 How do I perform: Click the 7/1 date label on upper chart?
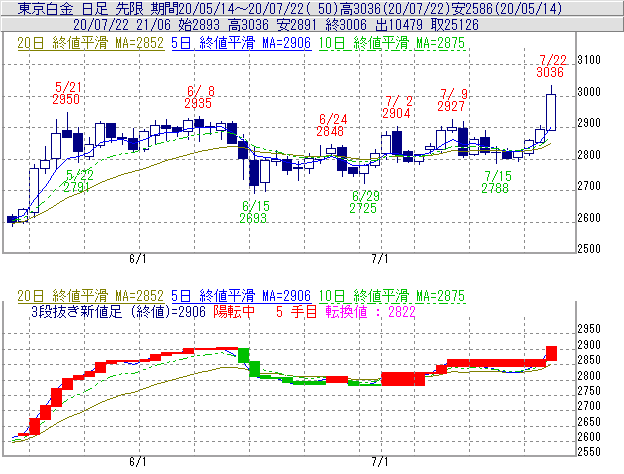click(380, 259)
